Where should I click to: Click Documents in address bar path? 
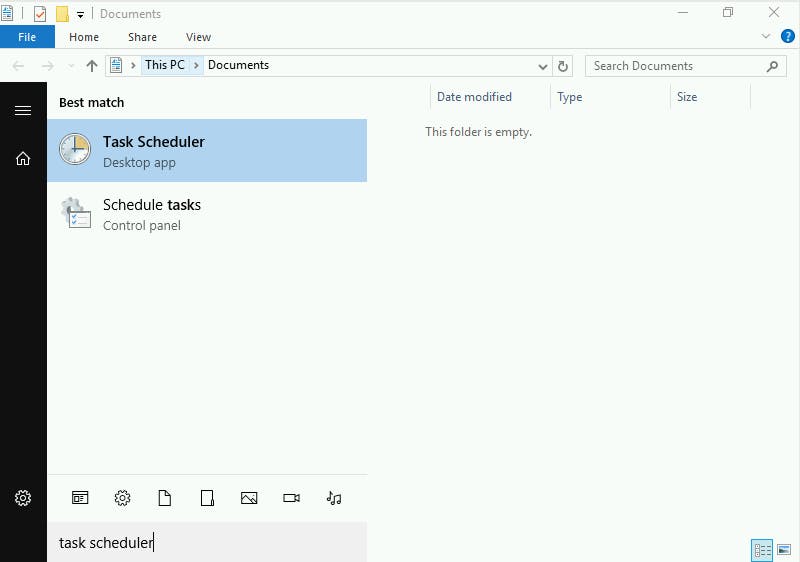point(238,65)
